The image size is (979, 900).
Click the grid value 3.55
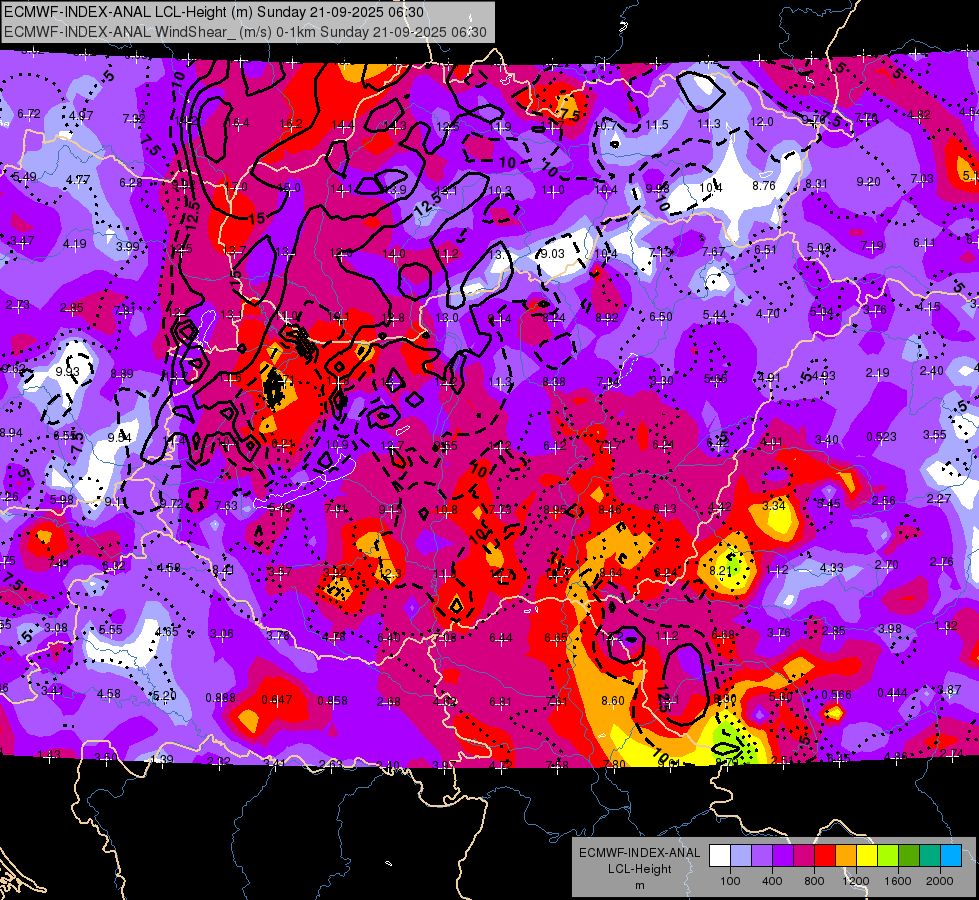tap(935, 435)
